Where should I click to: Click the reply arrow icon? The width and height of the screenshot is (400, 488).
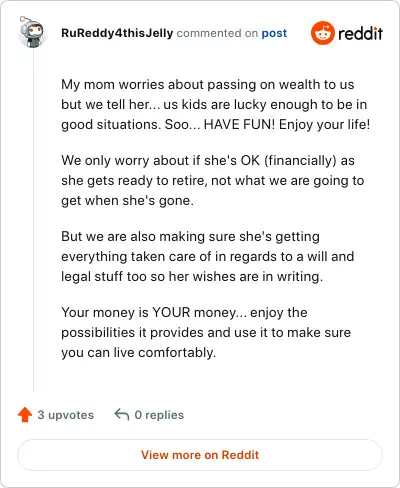122,415
